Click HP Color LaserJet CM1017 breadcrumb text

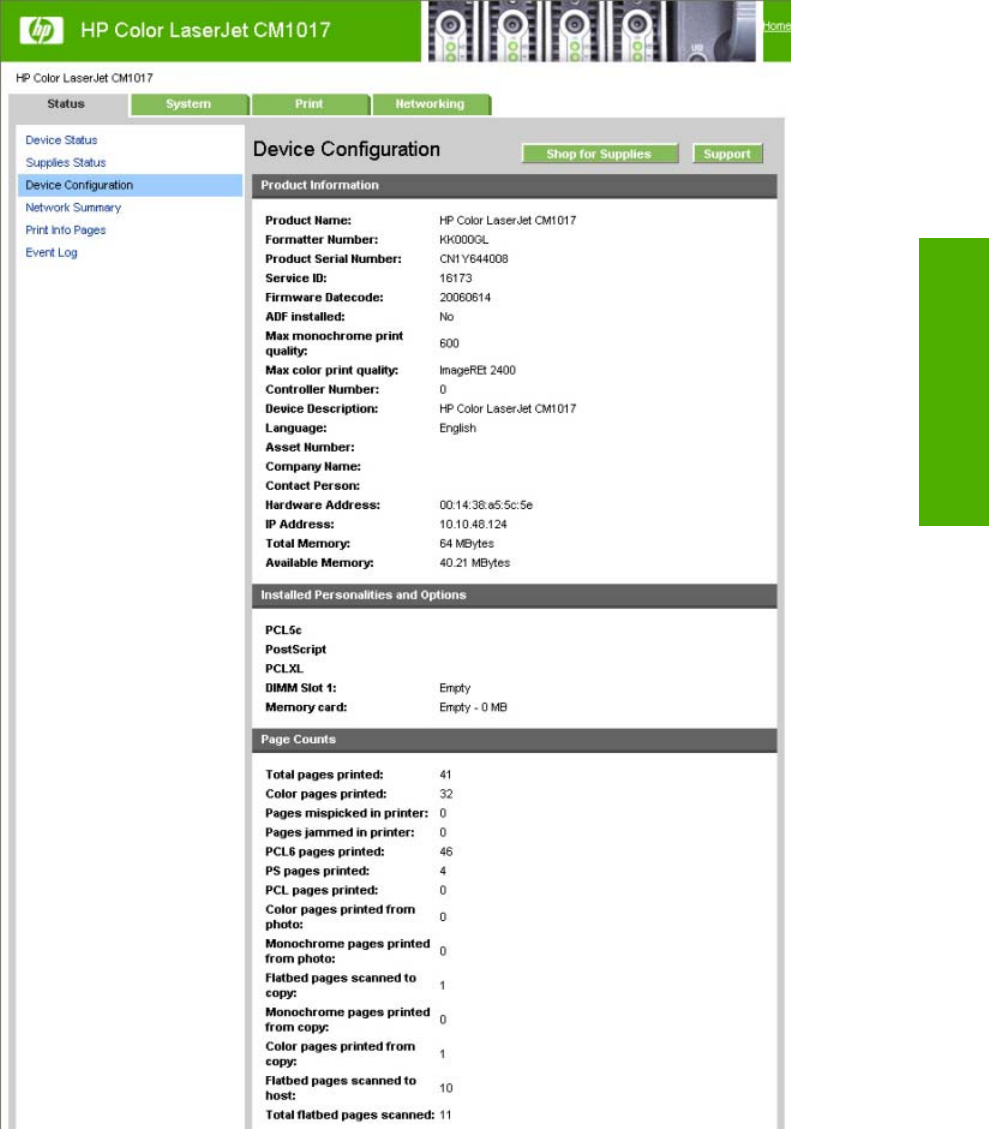(x=84, y=78)
